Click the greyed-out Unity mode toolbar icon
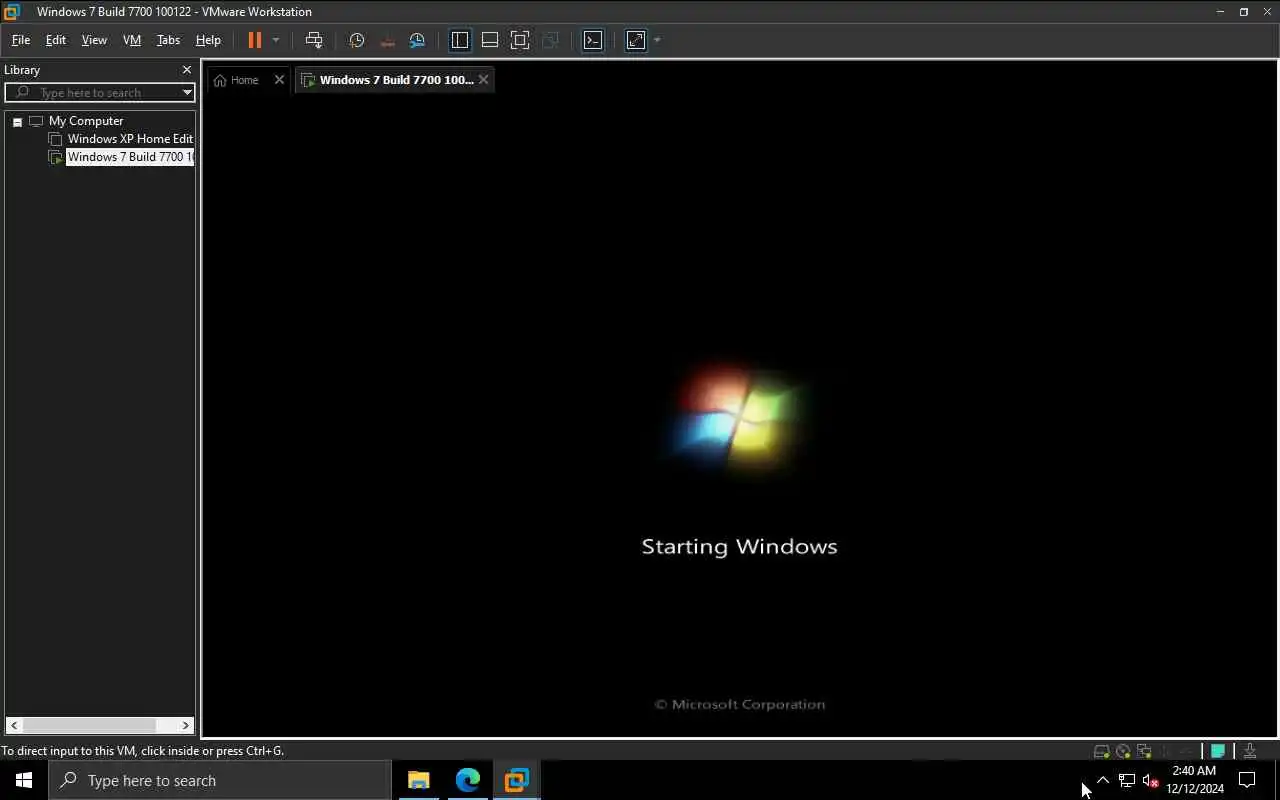The height and width of the screenshot is (800, 1280). [550, 40]
